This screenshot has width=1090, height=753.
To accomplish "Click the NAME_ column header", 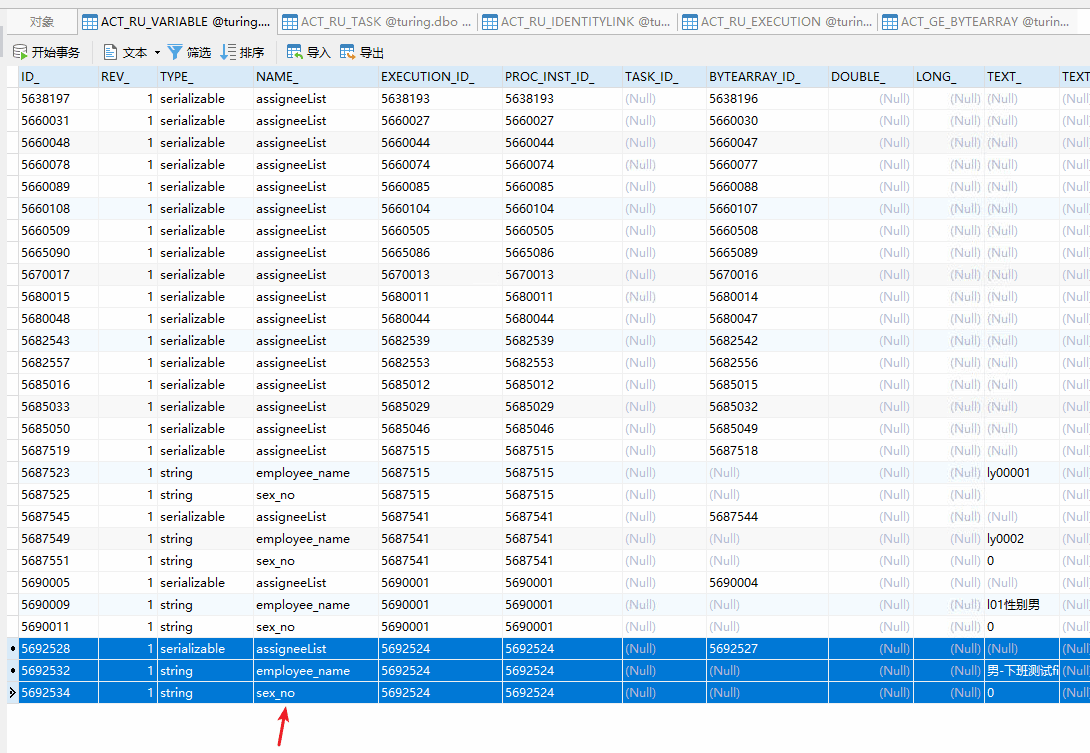I will [x=316, y=76].
